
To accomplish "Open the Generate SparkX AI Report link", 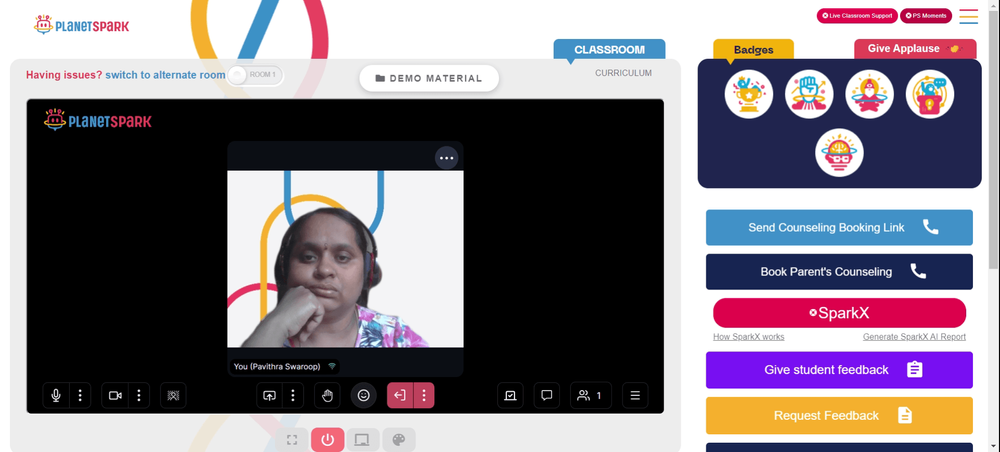I will coord(914,337).
